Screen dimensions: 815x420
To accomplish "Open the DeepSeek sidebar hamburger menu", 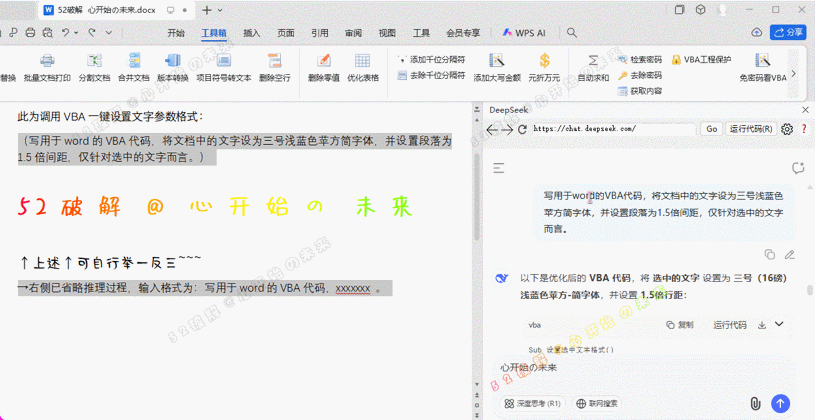I will (499, 168).
